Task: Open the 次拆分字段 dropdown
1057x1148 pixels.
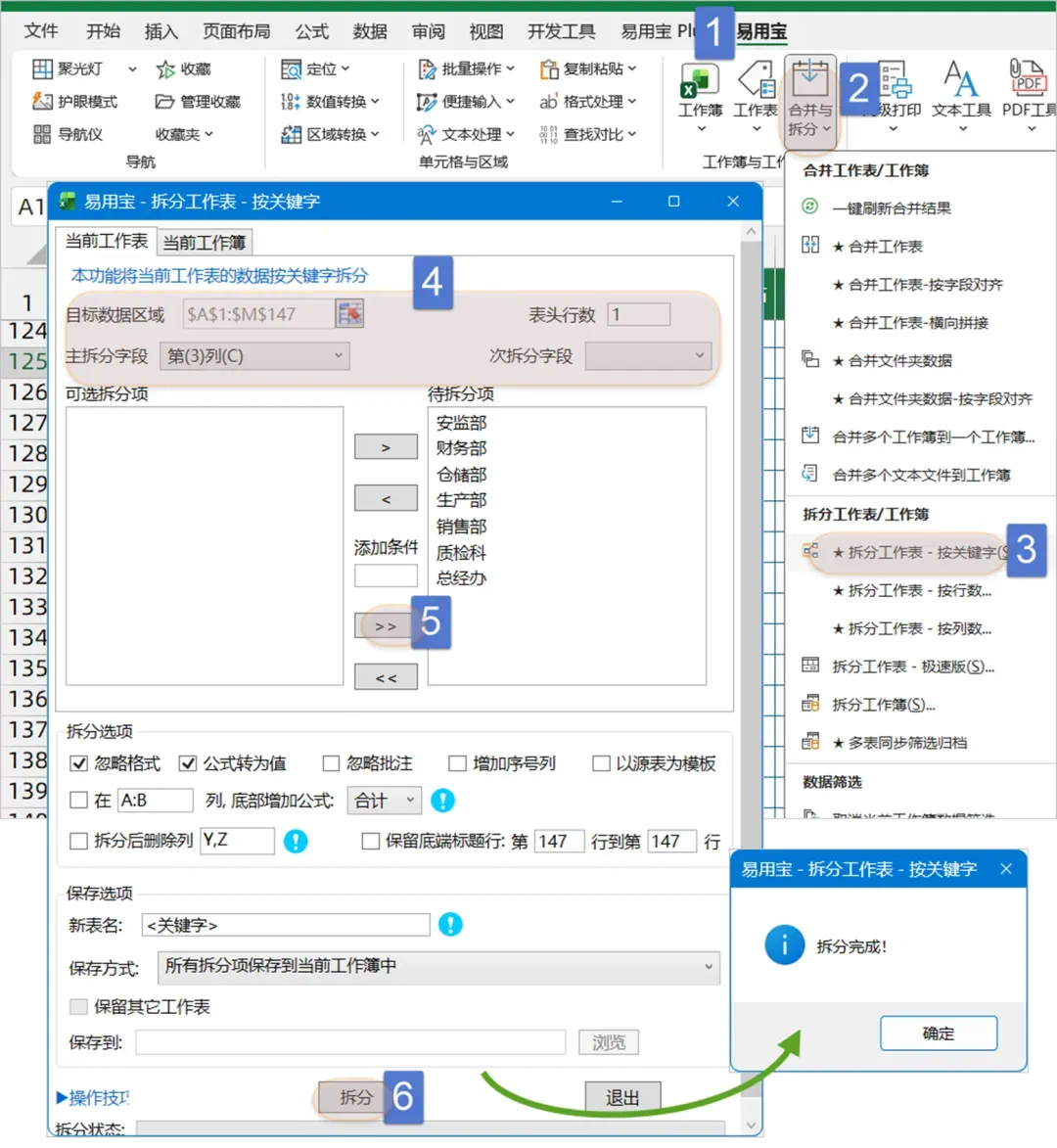Action: pyautogui.click(x=648, y=356)
